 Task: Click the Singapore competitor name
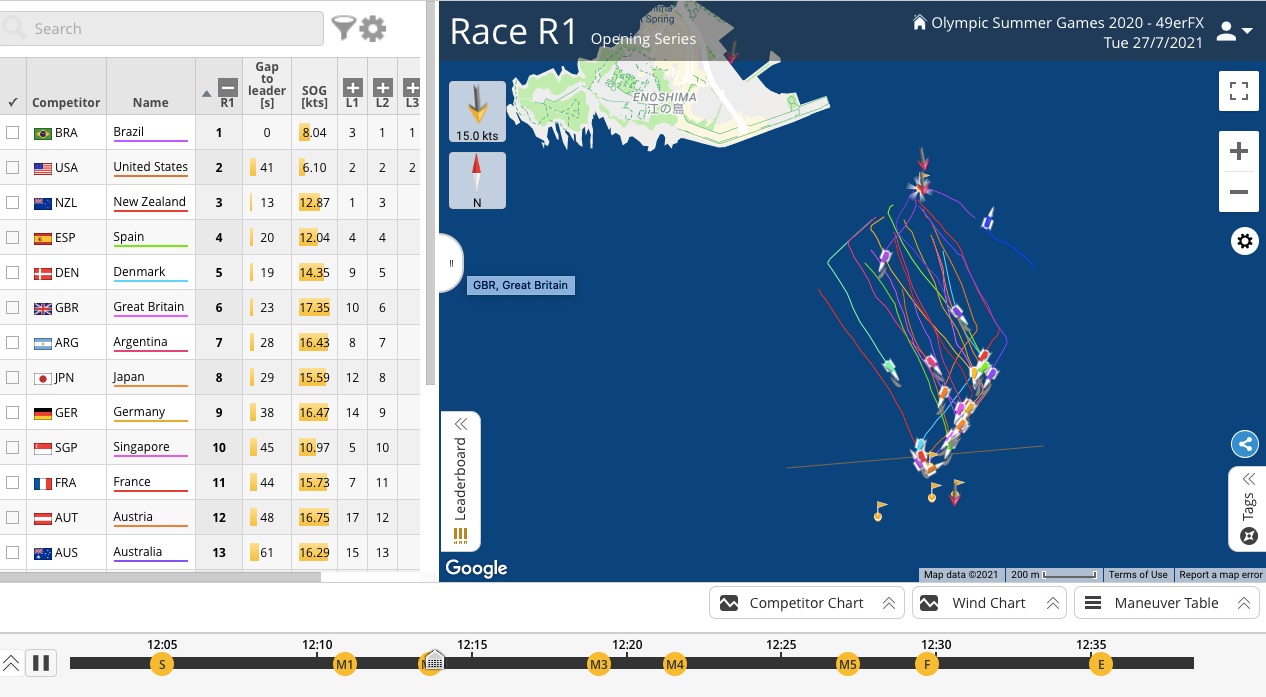tap(141, 447)
